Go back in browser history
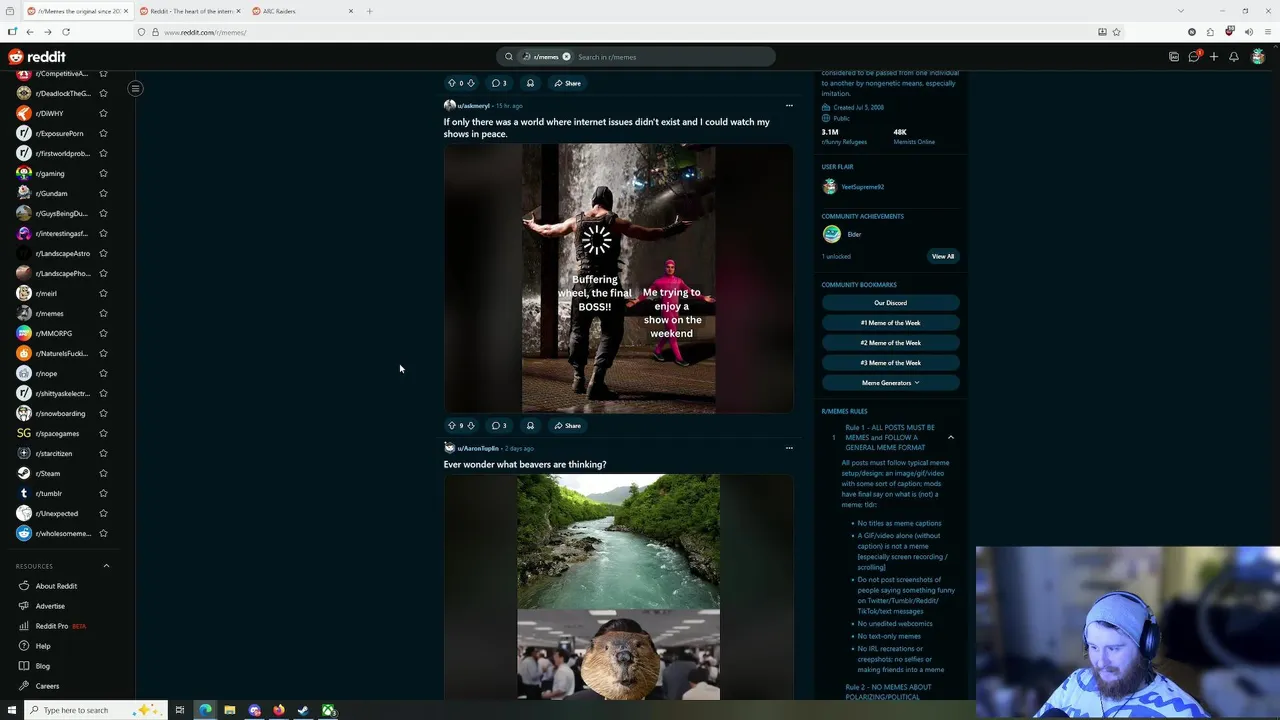This screenshot has height=720, width=1280. 30,32
